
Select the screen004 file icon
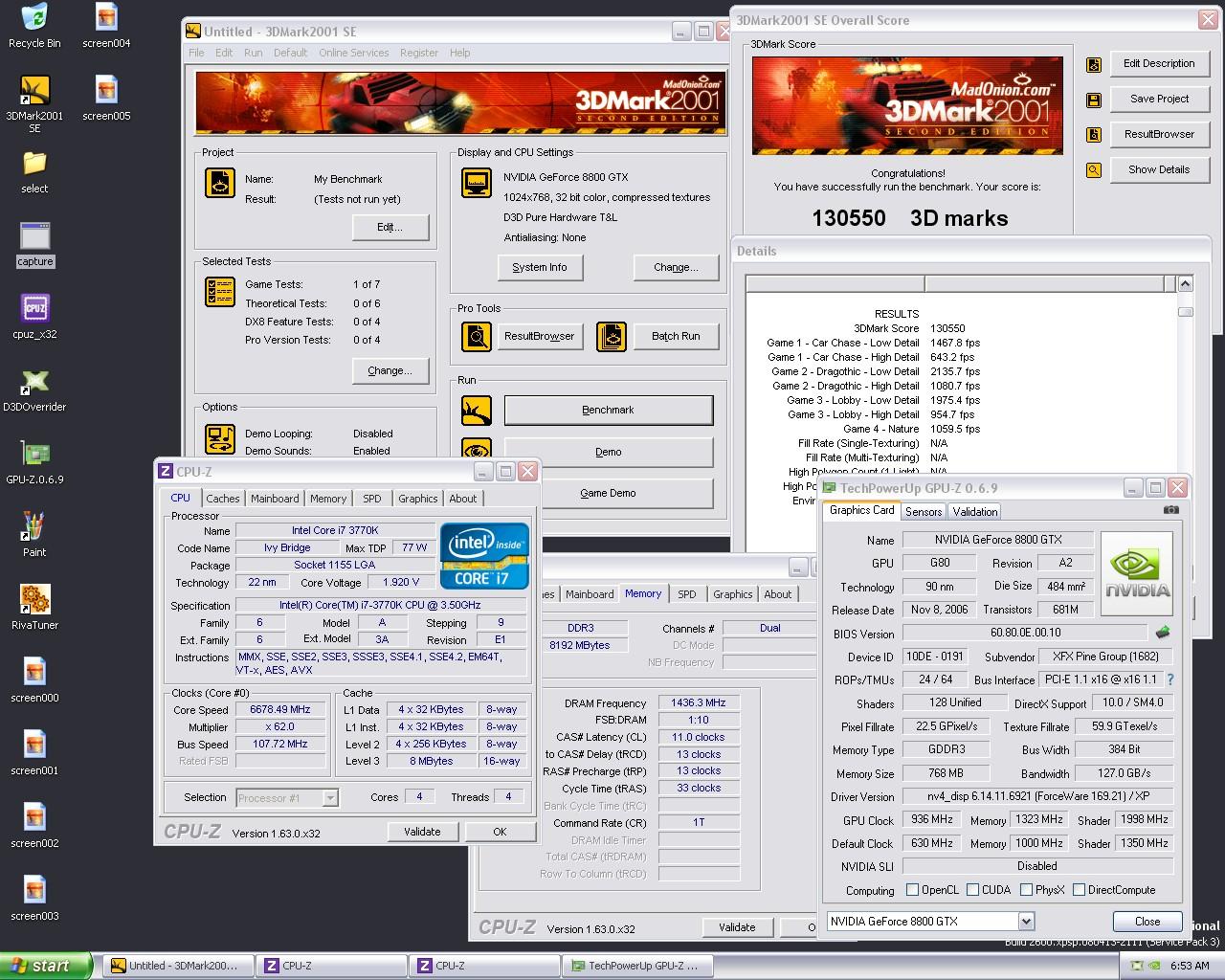click(106, 25)
